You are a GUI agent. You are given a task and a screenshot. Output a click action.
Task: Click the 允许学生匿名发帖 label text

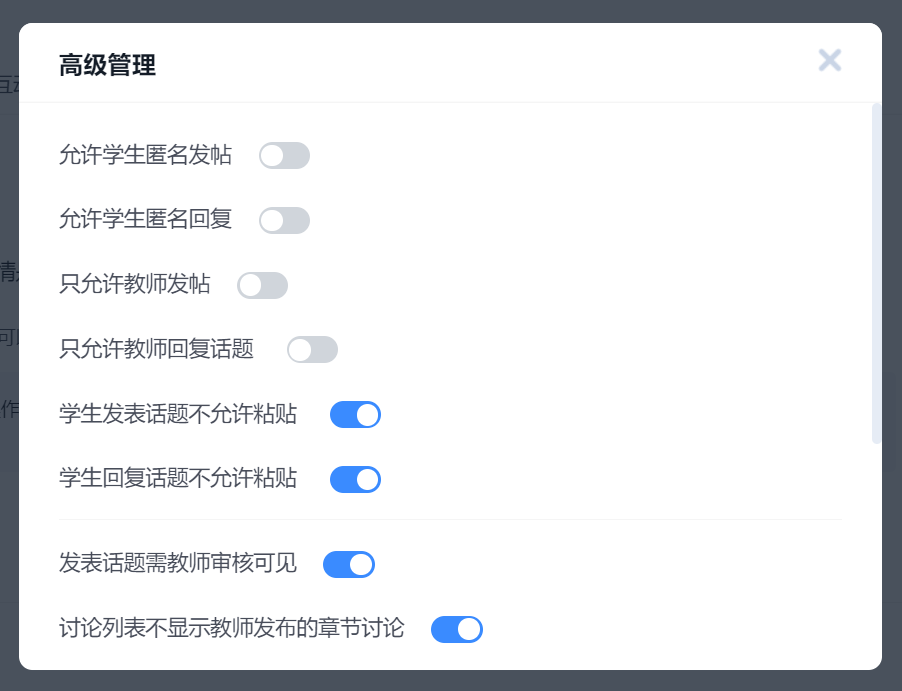pos(145,155)
